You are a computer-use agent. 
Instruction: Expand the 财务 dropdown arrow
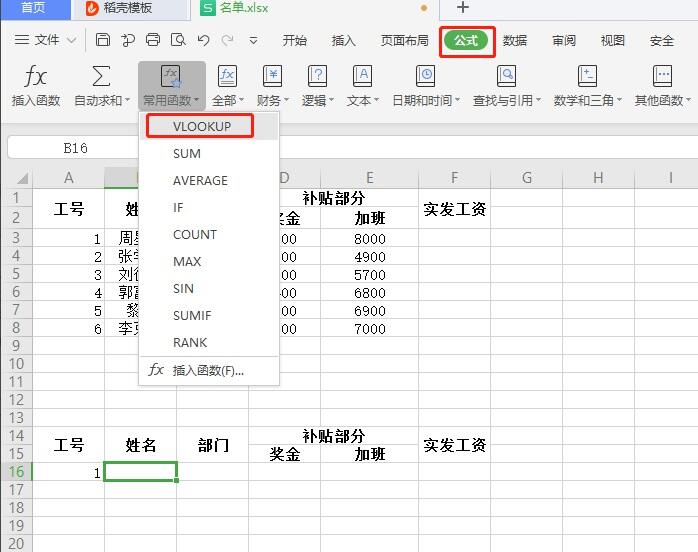(286, 100)
